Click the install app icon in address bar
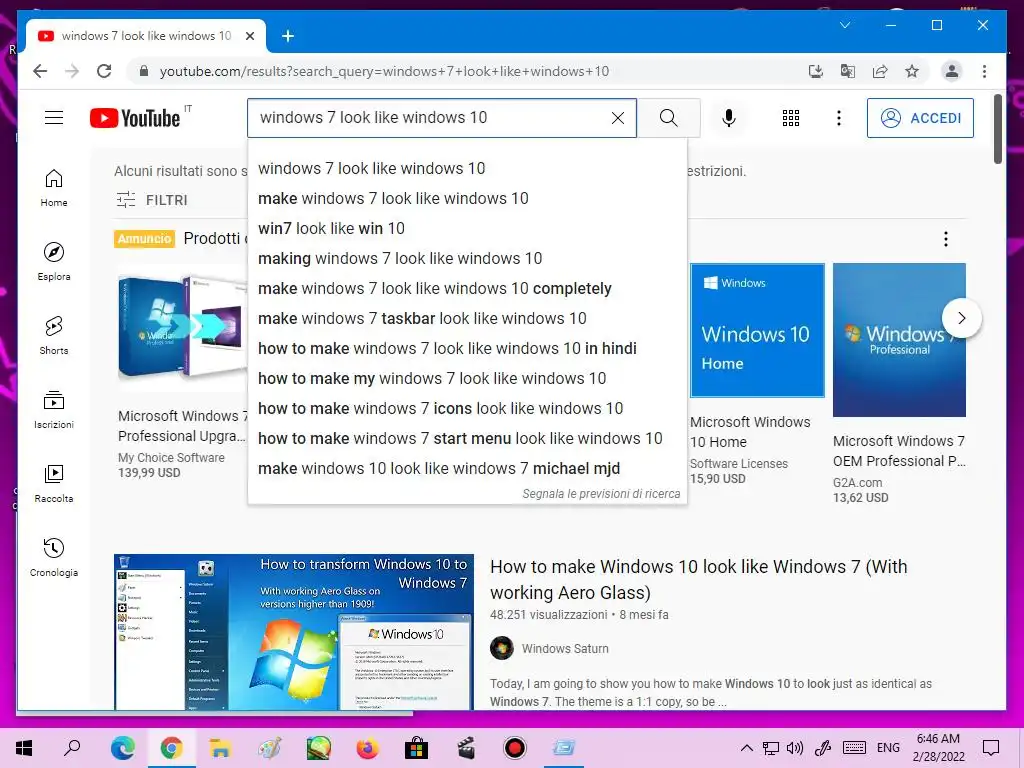This screenshot has height=768, width=1024. (x=816, y=71)
